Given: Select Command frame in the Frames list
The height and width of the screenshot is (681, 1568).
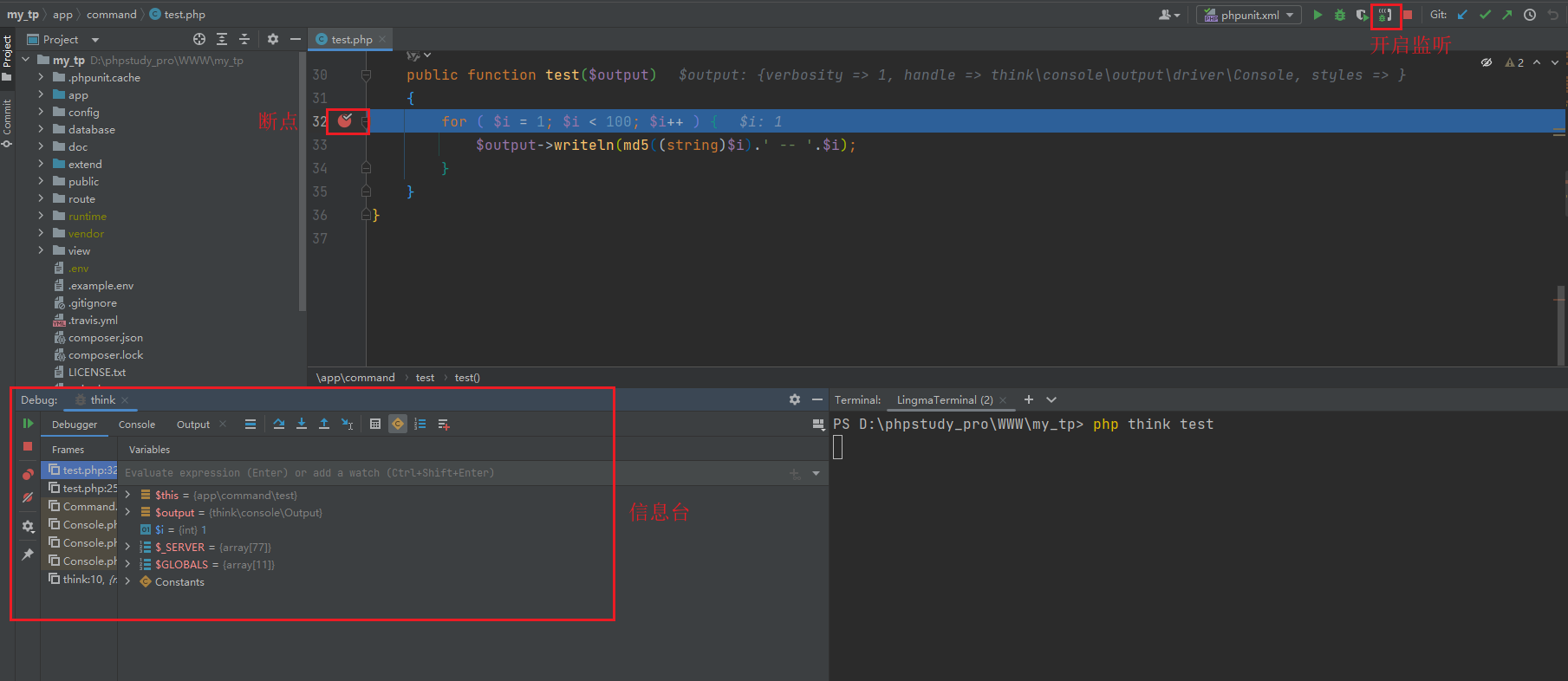Looking at the screenshot, I should tap(88, 506).
